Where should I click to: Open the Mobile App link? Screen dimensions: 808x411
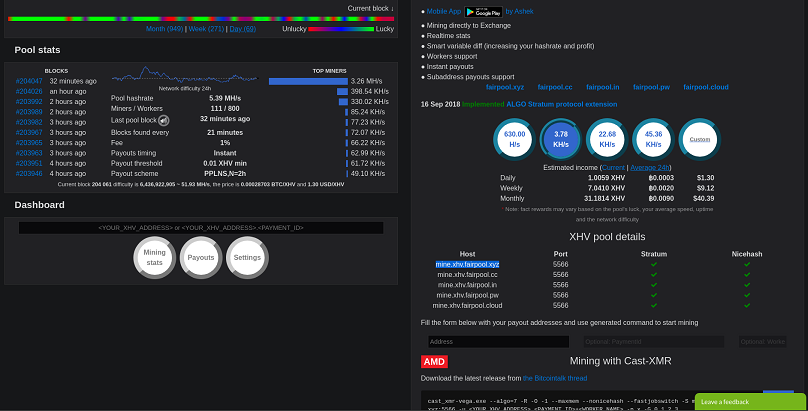[444, 11]
